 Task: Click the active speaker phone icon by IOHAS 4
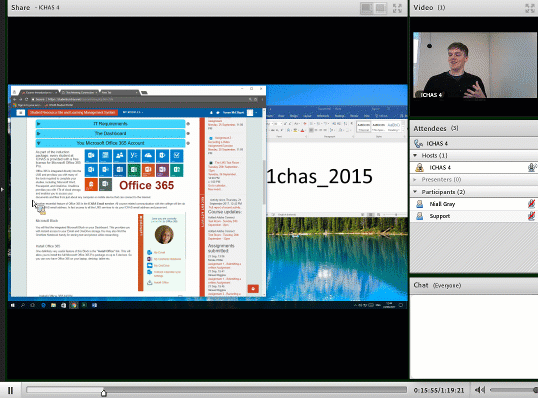pyautogui.click(x=418, y=143)
